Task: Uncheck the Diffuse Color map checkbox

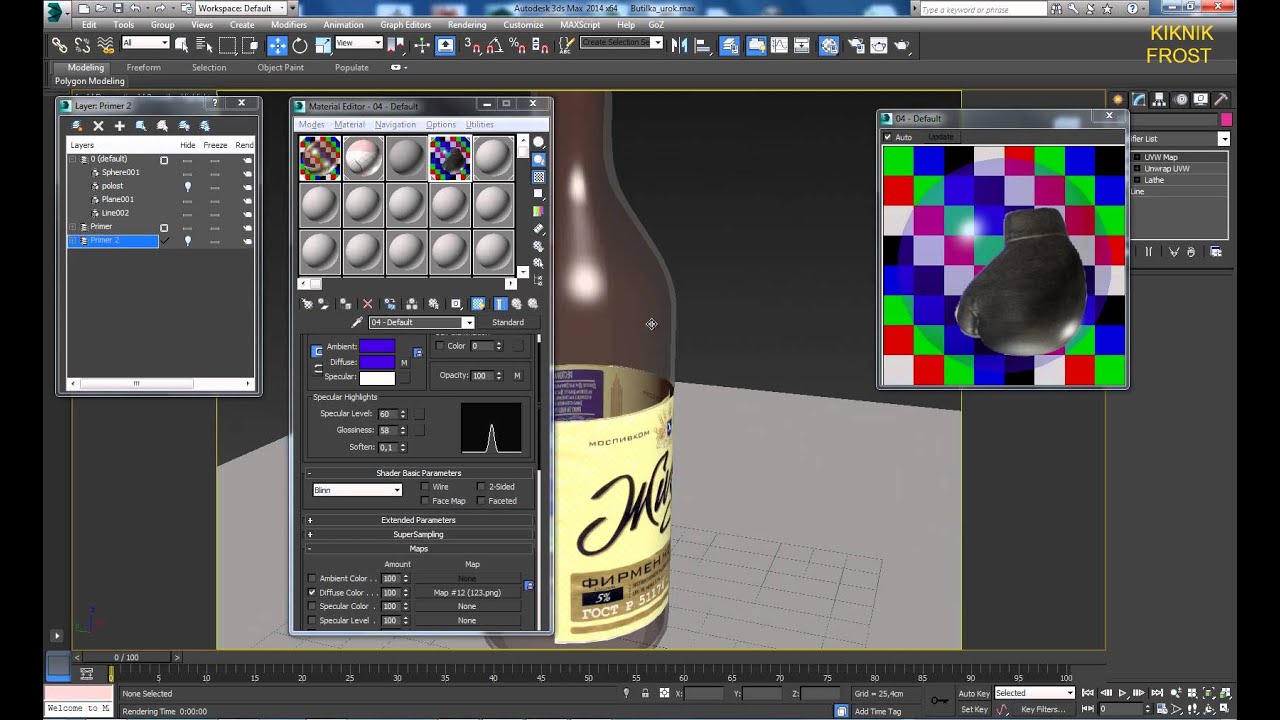Action: [x=312, y=592]
